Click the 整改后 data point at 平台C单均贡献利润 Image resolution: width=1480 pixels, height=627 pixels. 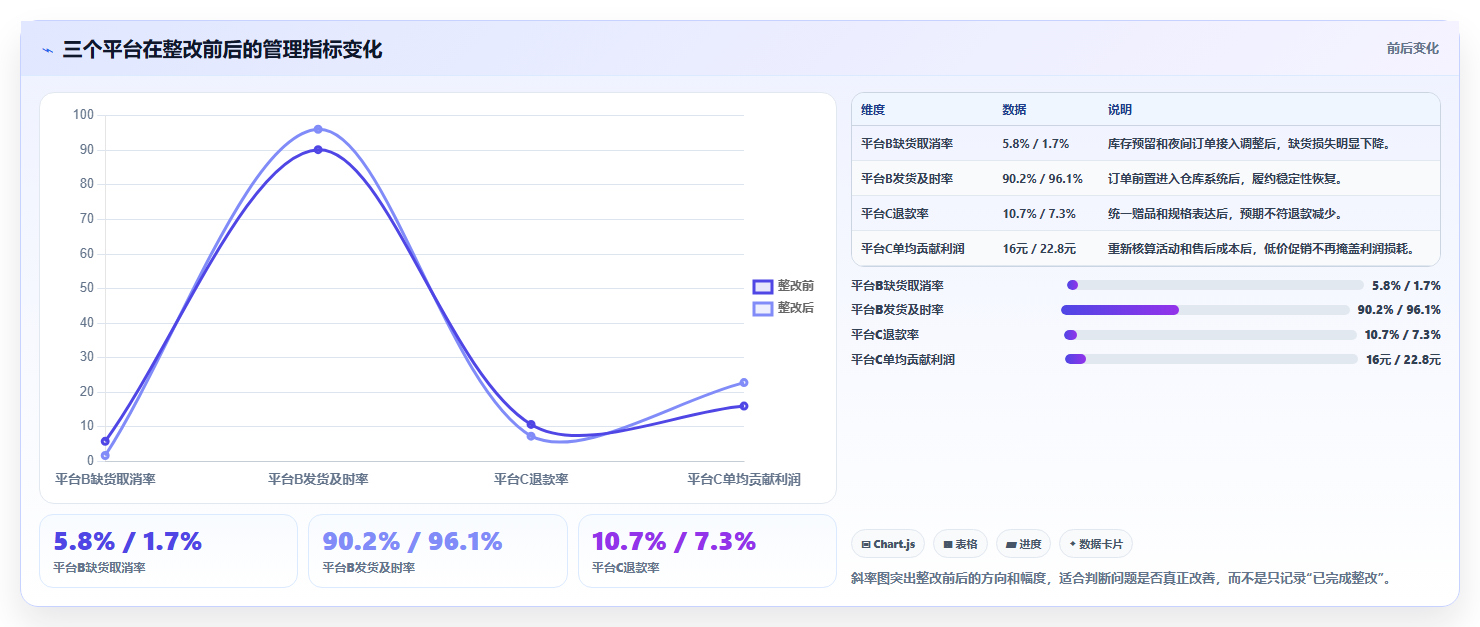click(x=744, y=382)
